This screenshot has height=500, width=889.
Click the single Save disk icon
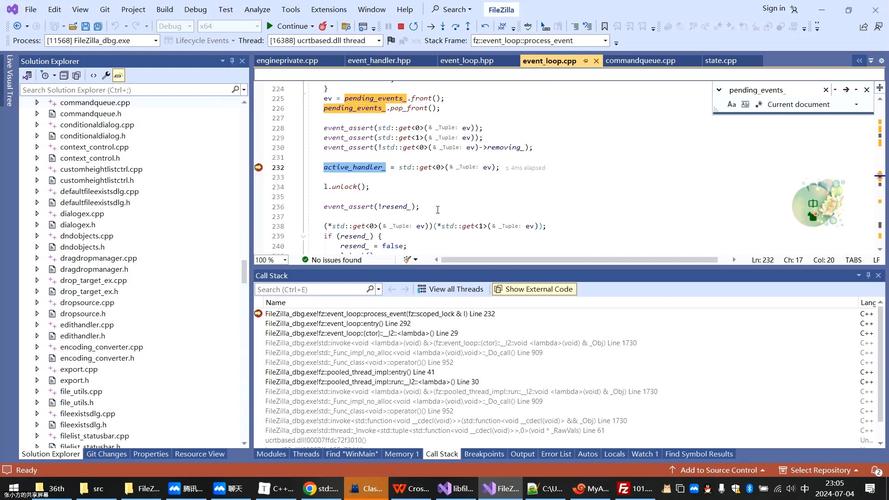85,26
